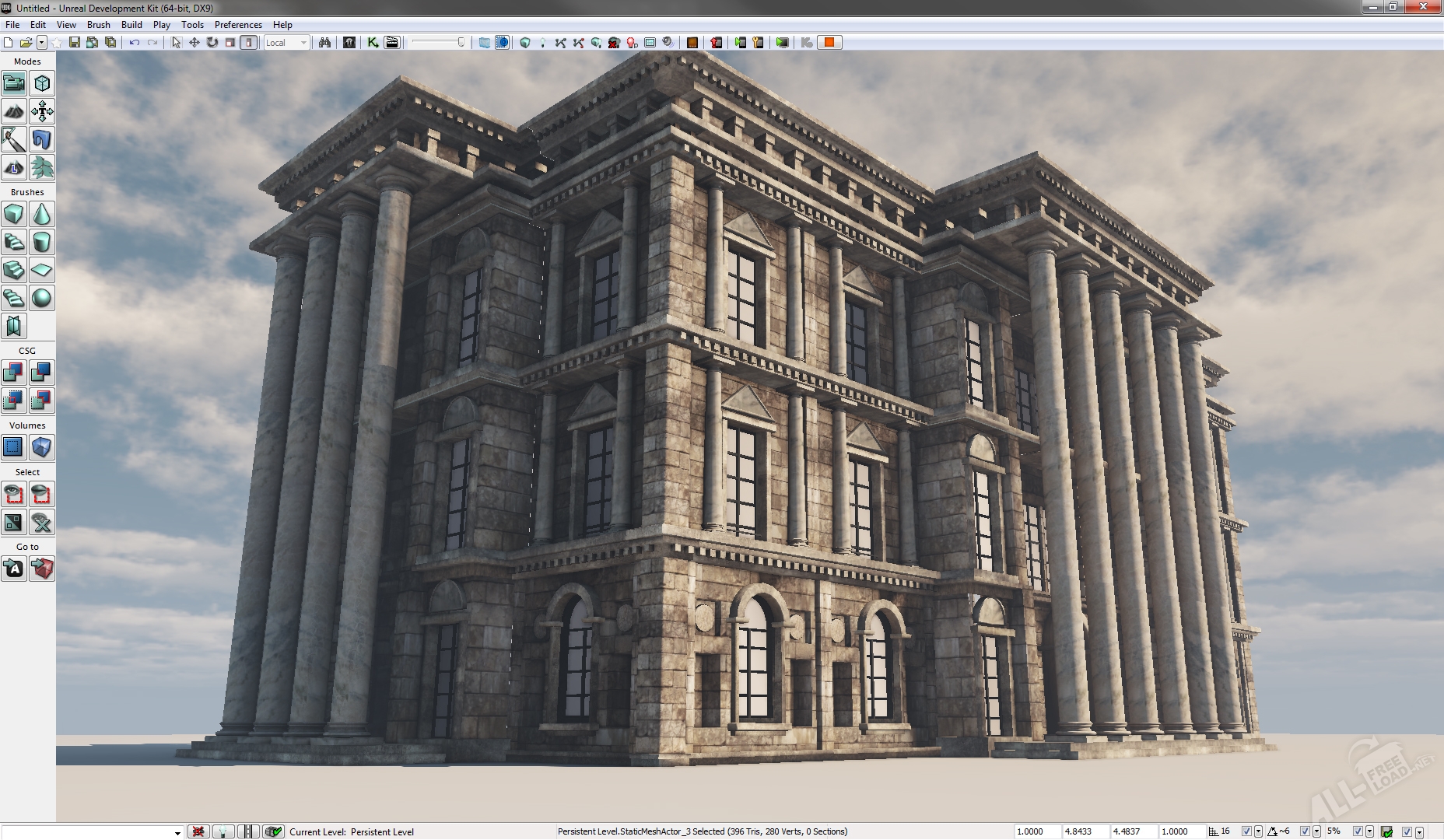Select Camera mode in Modes panel

coord(14,83)
